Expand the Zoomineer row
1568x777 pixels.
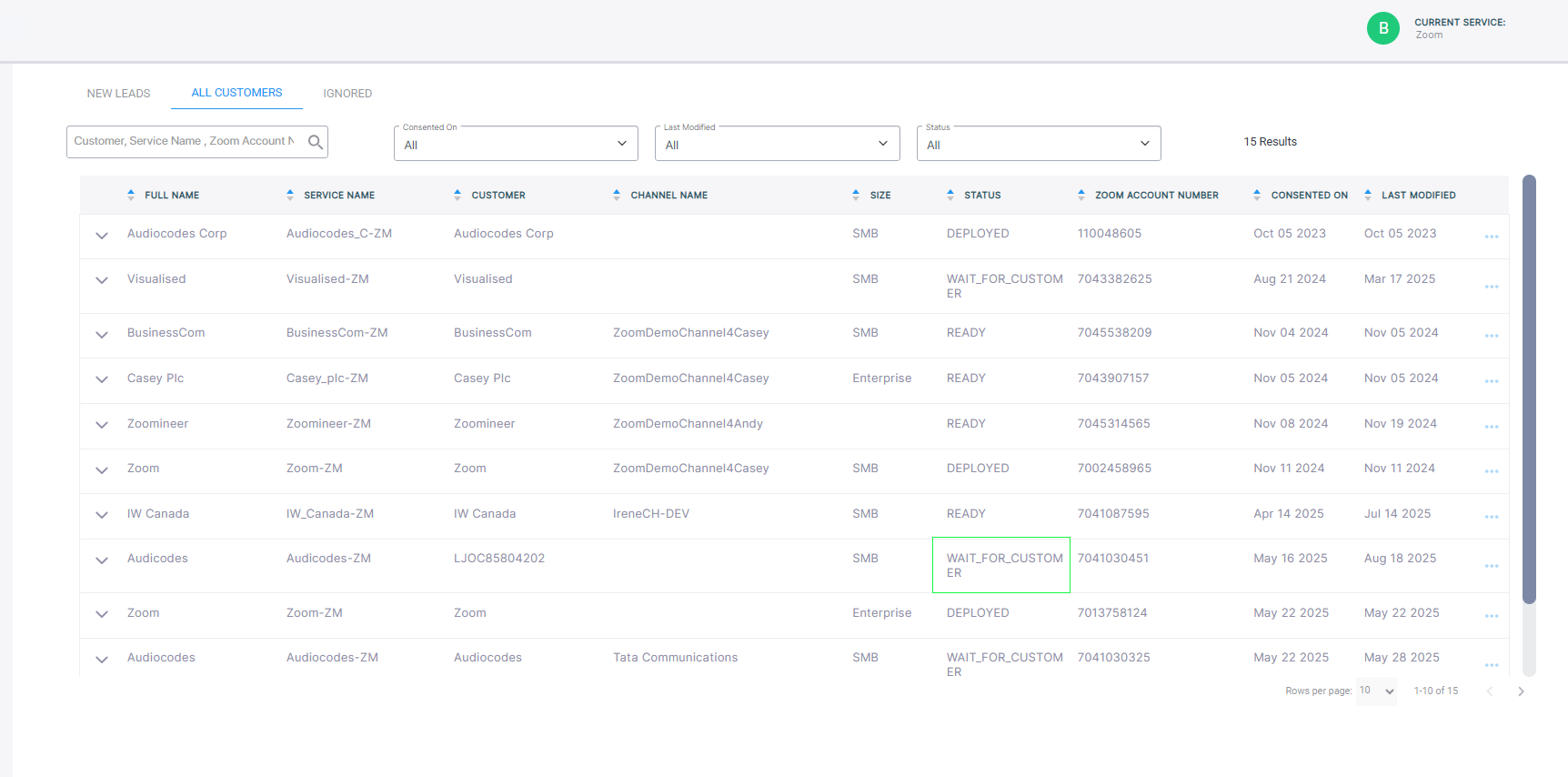pyautogui.click(x=102, y=425)
